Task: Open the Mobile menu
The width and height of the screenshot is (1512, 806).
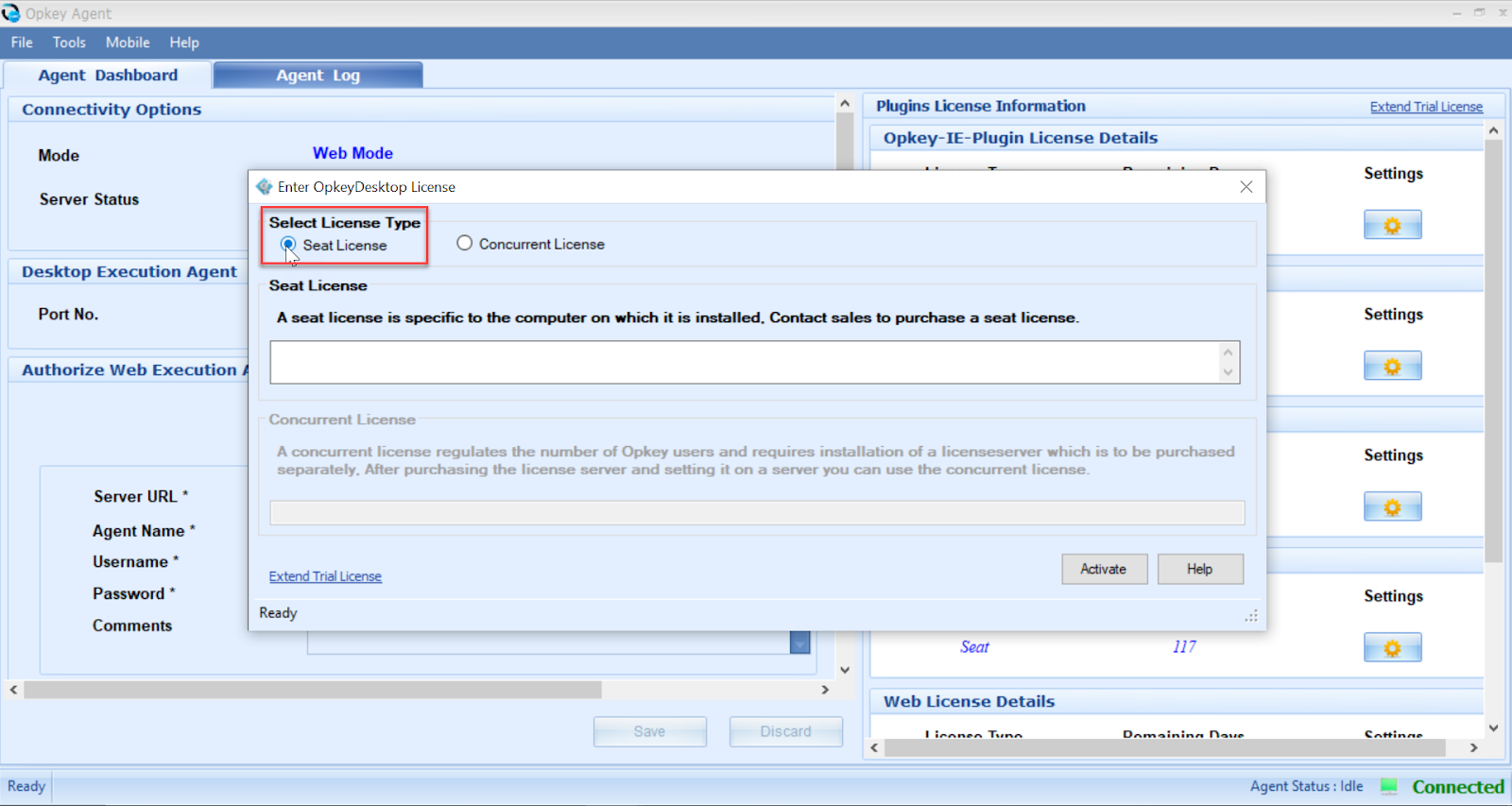Action: click(128, 43)
